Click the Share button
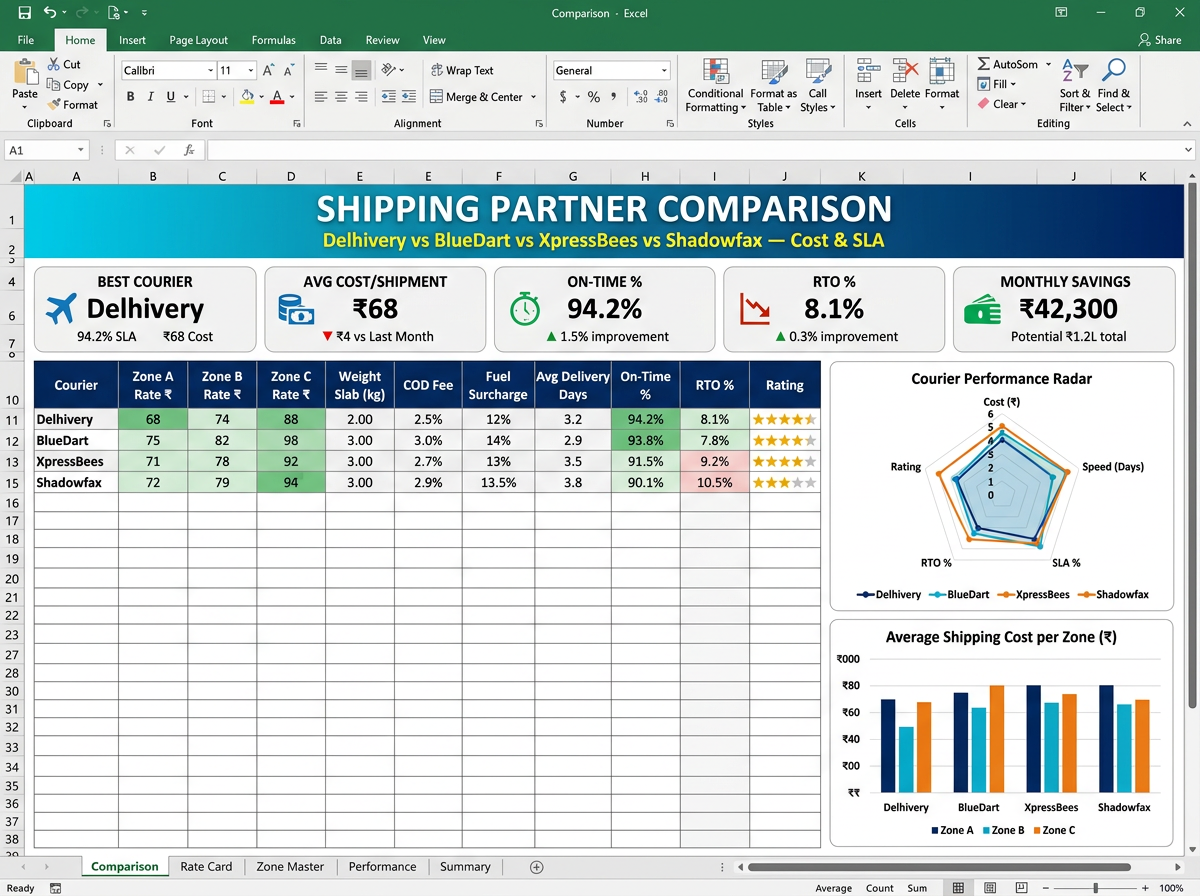Screen dimensions: 1200x896 1160,40
